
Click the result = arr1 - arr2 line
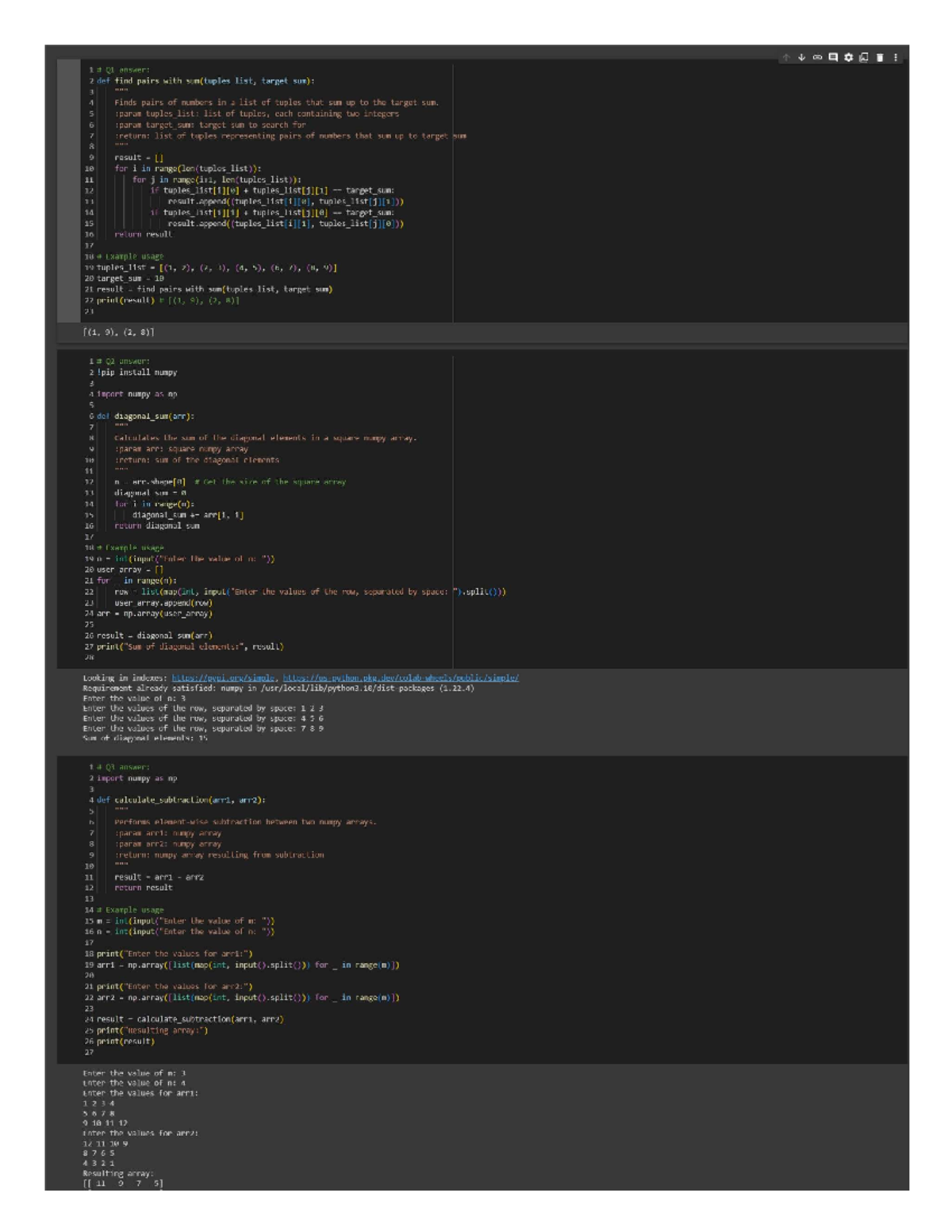159,877
